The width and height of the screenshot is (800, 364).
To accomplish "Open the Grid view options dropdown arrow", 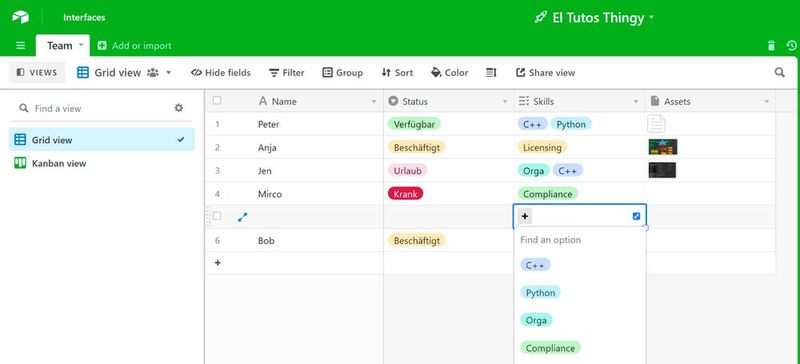I will (x=168, y=72).
